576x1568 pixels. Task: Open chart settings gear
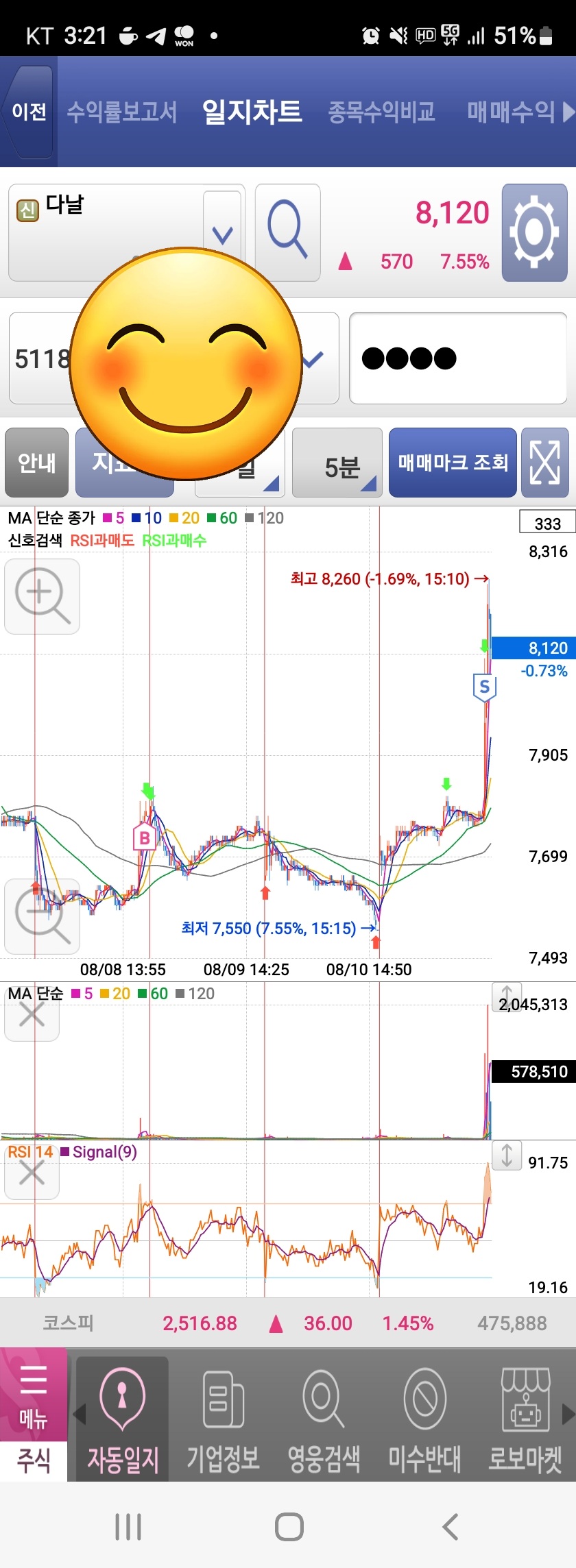coord(535,232)
